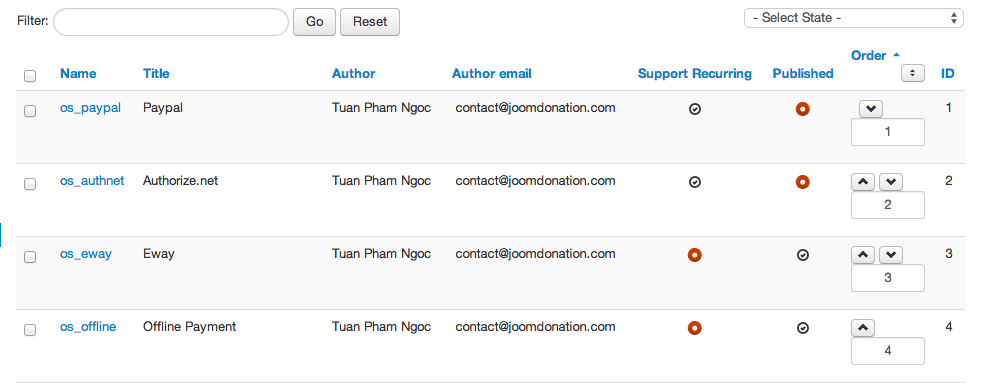Image resolution: width=988 pixels, height=383 pixels.
Task: Move os_authnet up in order
Action: click(x=863, y=182)
